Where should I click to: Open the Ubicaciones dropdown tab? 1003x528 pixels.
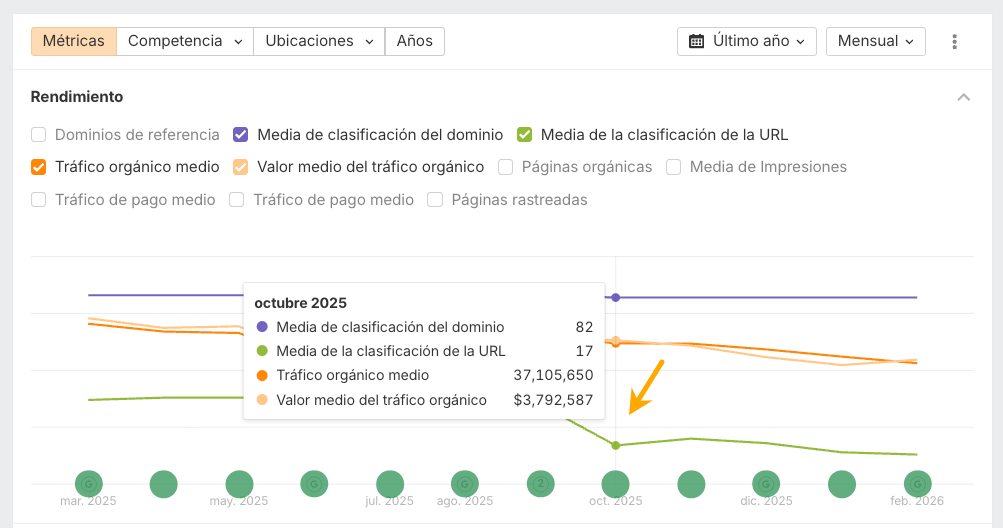319,41
